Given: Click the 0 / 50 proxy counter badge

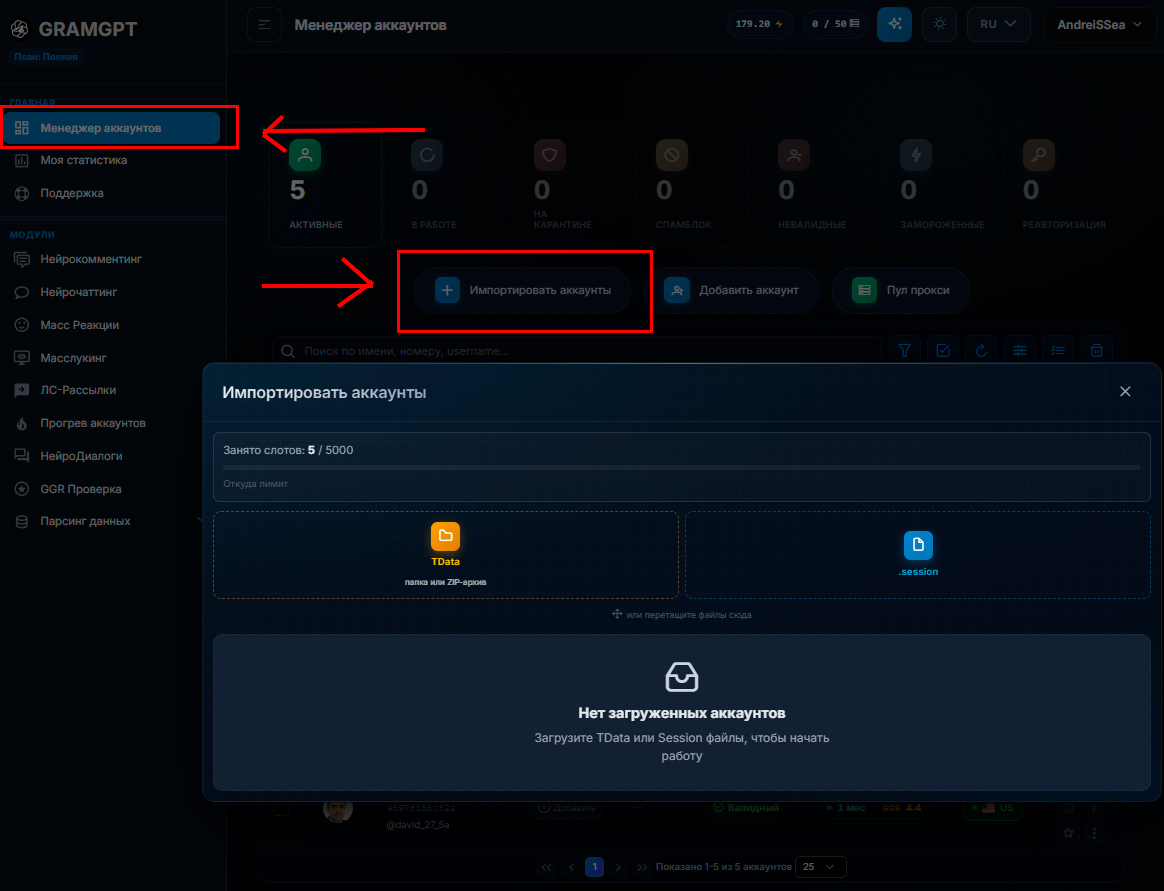Looking at the screenshot, I should point(835,25).
